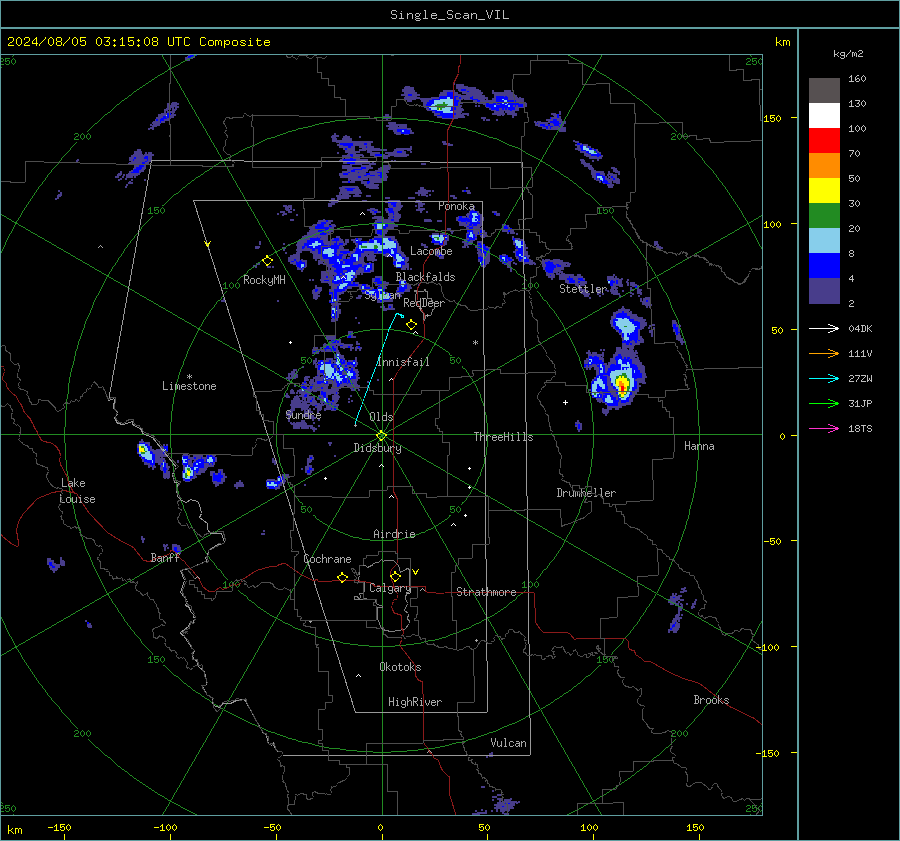The height and width of the screenshot is (841, 900).
Task: Pick the light blue 8–20 legend swatch
Action: [x=824, y=241]
